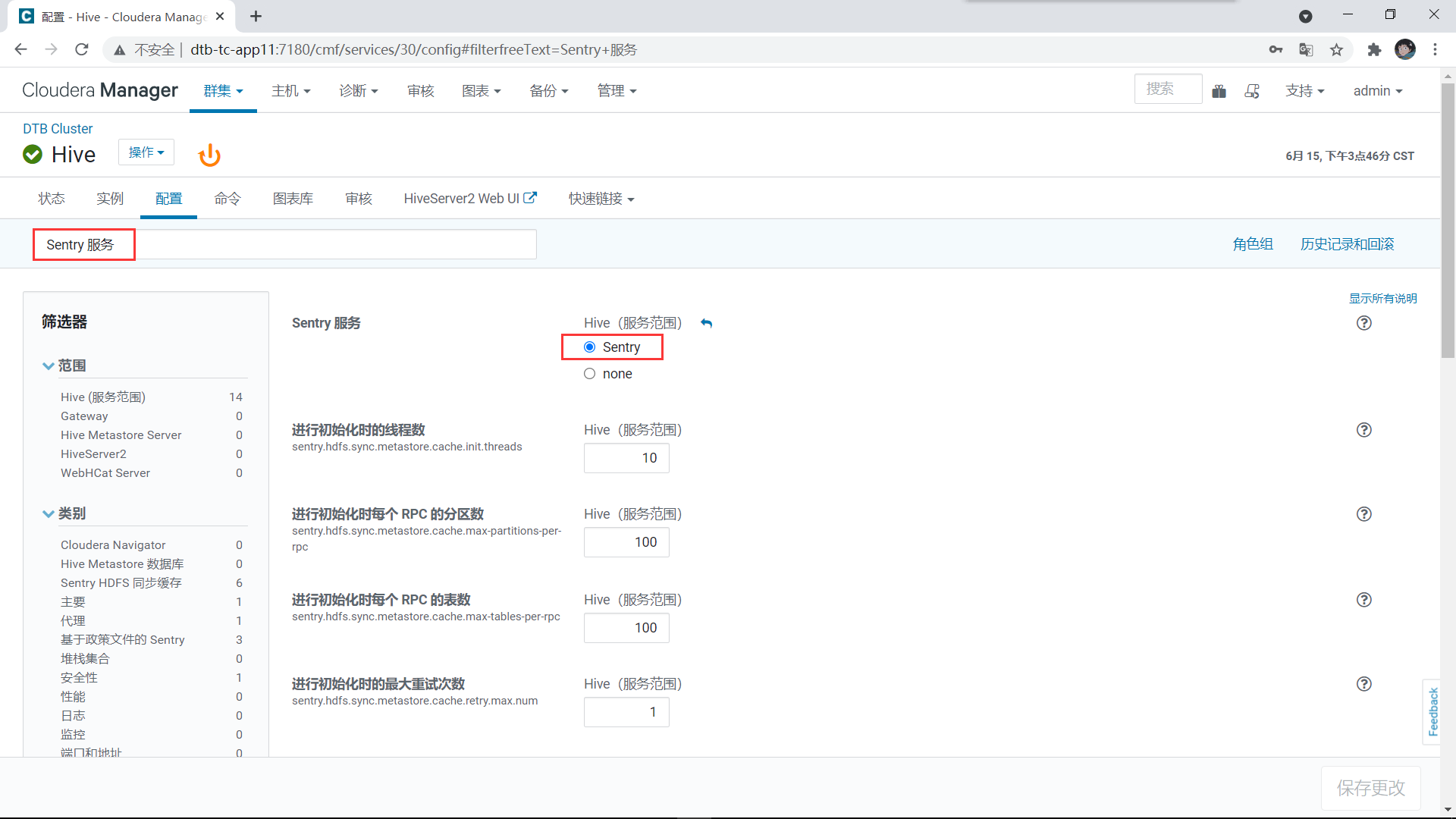The height and width of the screenshot is (819, 1456).
Task: Open the running commands icon
Action: coord(1252,91)
